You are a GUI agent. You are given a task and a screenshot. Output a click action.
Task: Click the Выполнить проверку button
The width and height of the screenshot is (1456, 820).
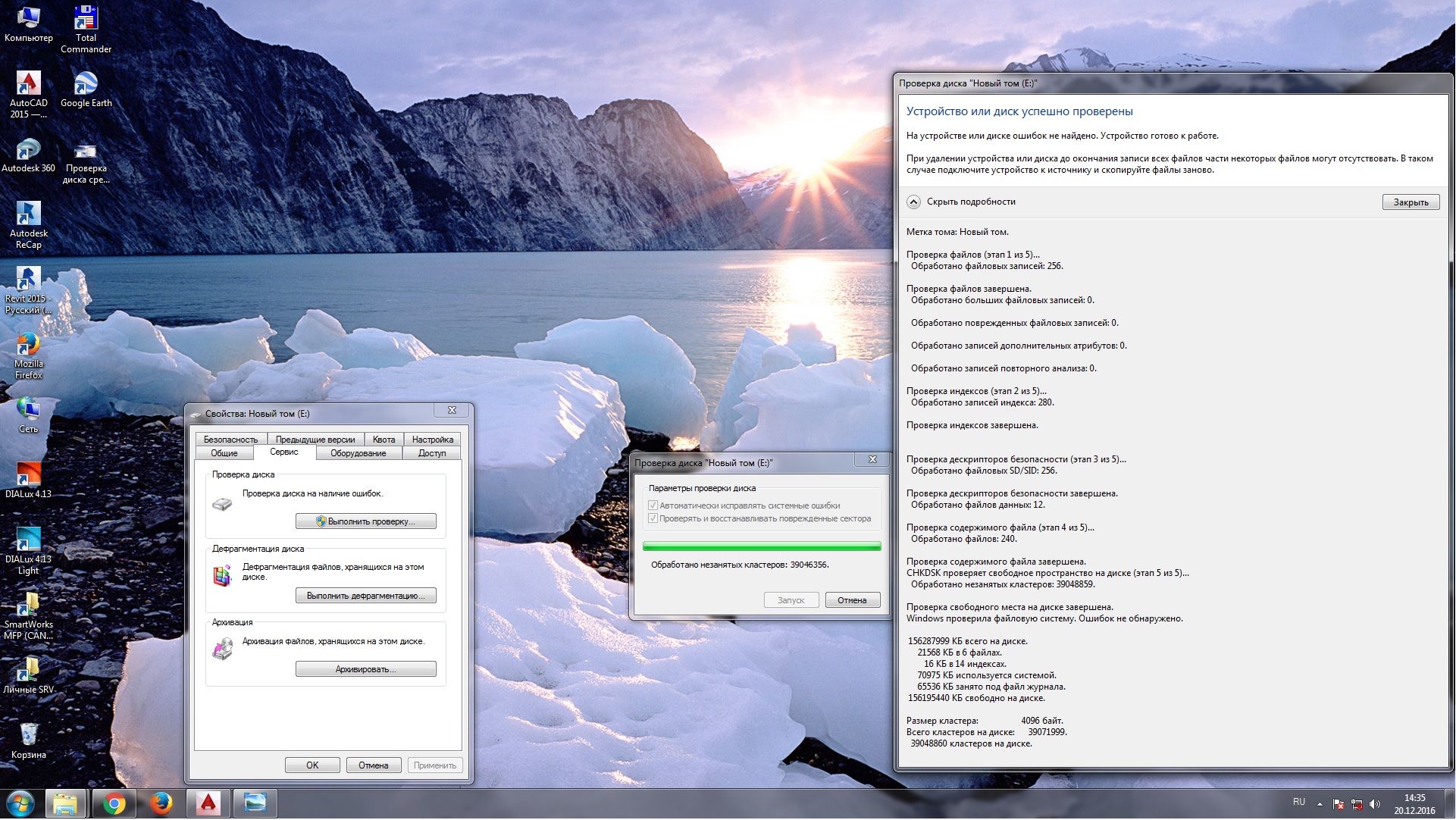click(x=365, y=521)
